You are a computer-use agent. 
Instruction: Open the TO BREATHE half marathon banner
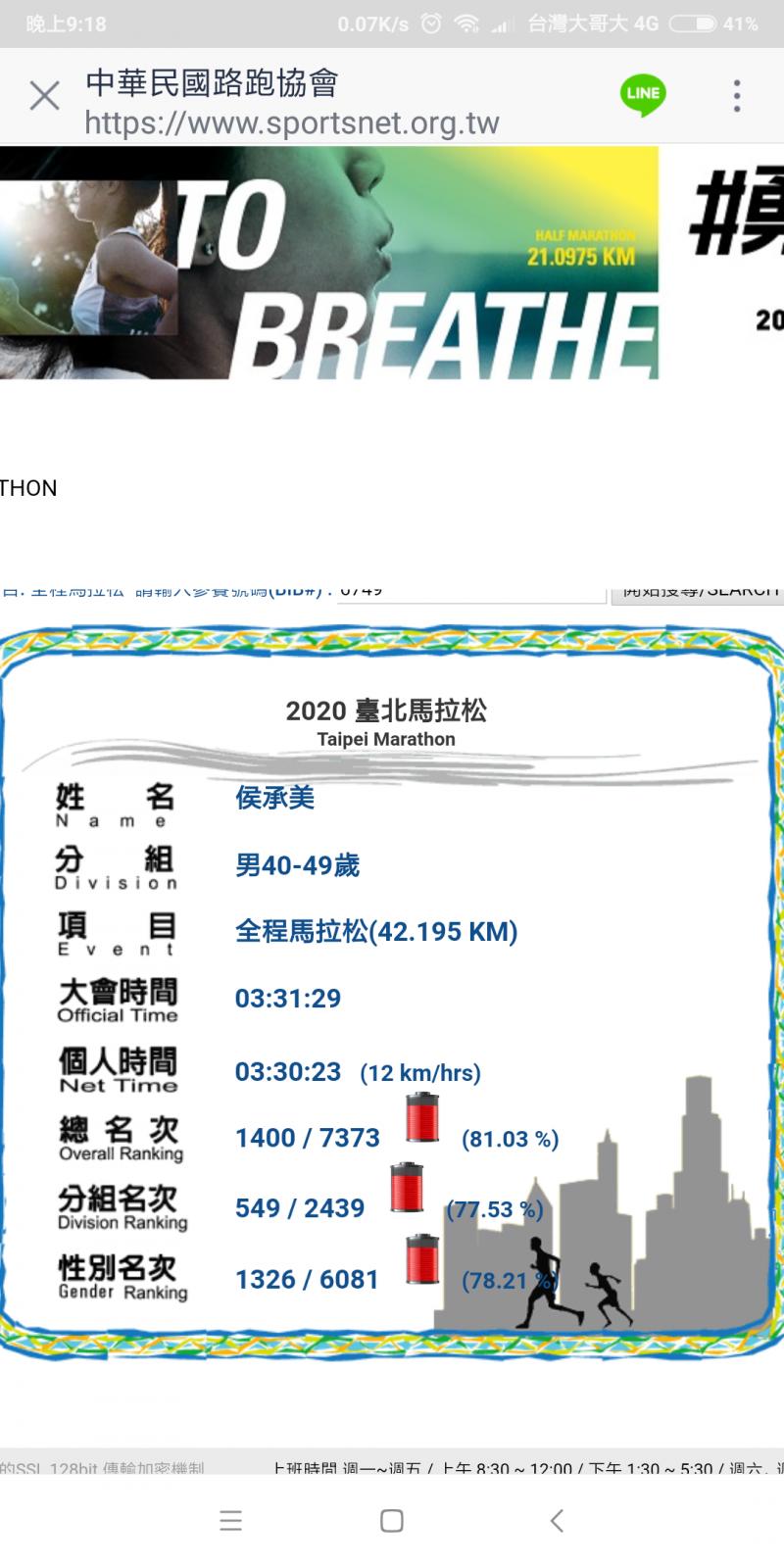pos(329,263)
